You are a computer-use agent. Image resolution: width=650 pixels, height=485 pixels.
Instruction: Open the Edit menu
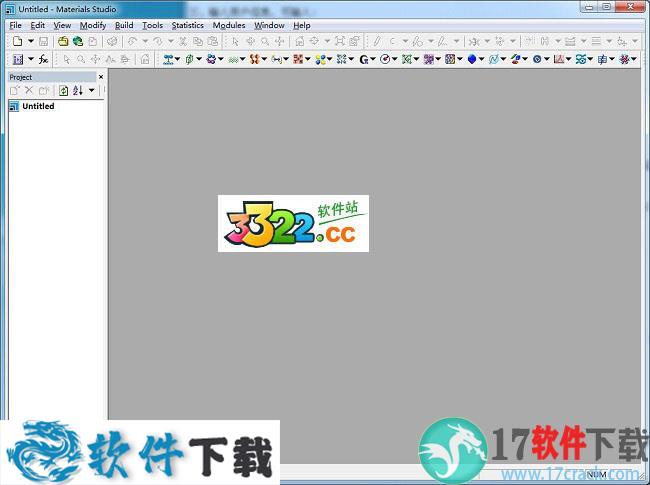(x=37, y=25)
